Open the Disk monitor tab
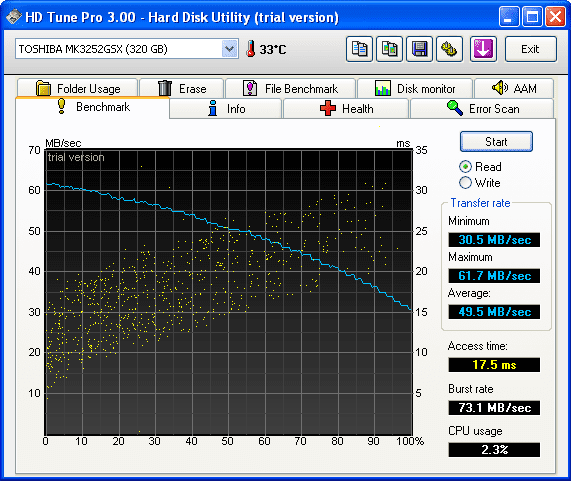571x481 pixels. (415, 88)
